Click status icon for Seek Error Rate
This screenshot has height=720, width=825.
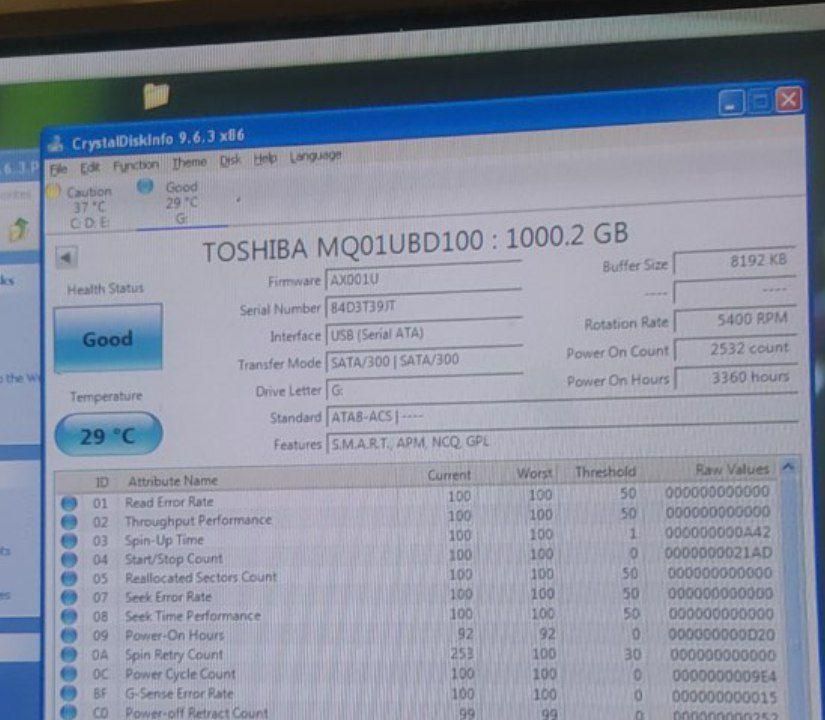(x=69, y=597)
